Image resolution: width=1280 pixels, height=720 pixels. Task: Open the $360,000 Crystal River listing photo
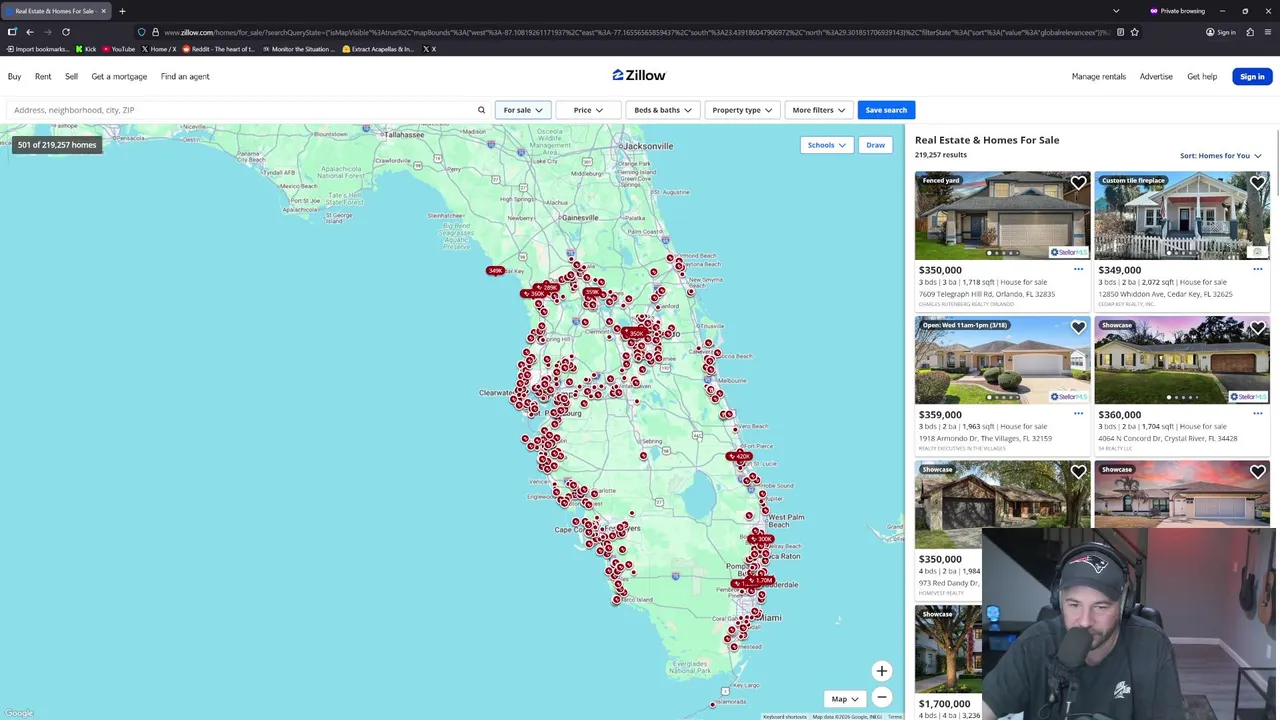point(1182,360)
